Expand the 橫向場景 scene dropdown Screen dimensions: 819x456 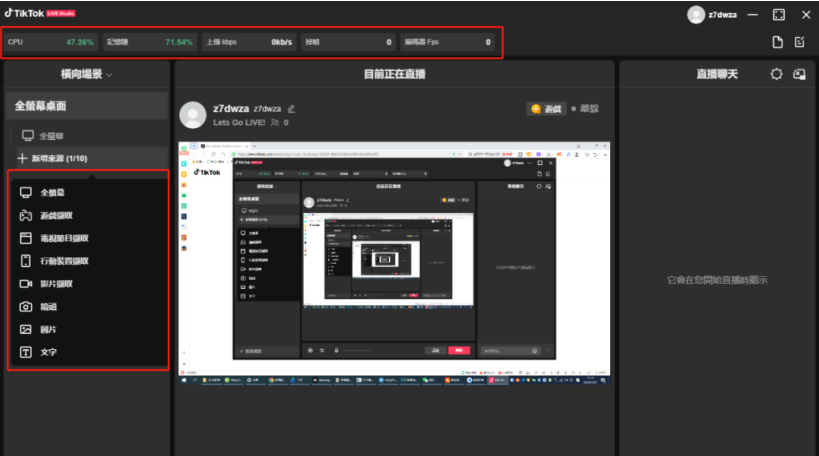[86, 74]
